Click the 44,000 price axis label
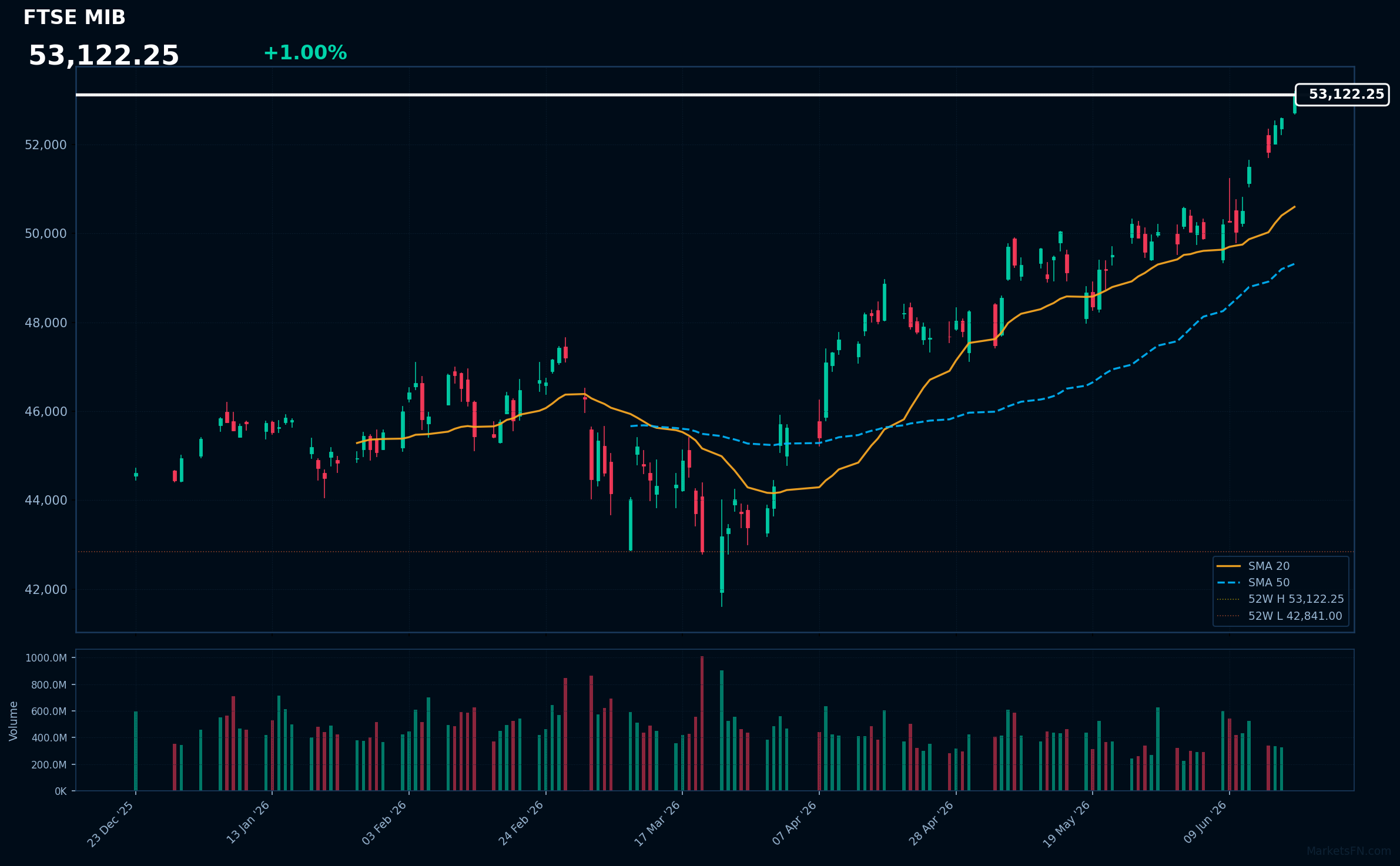This screenshot has height=866, width=1400. point(46,501)
